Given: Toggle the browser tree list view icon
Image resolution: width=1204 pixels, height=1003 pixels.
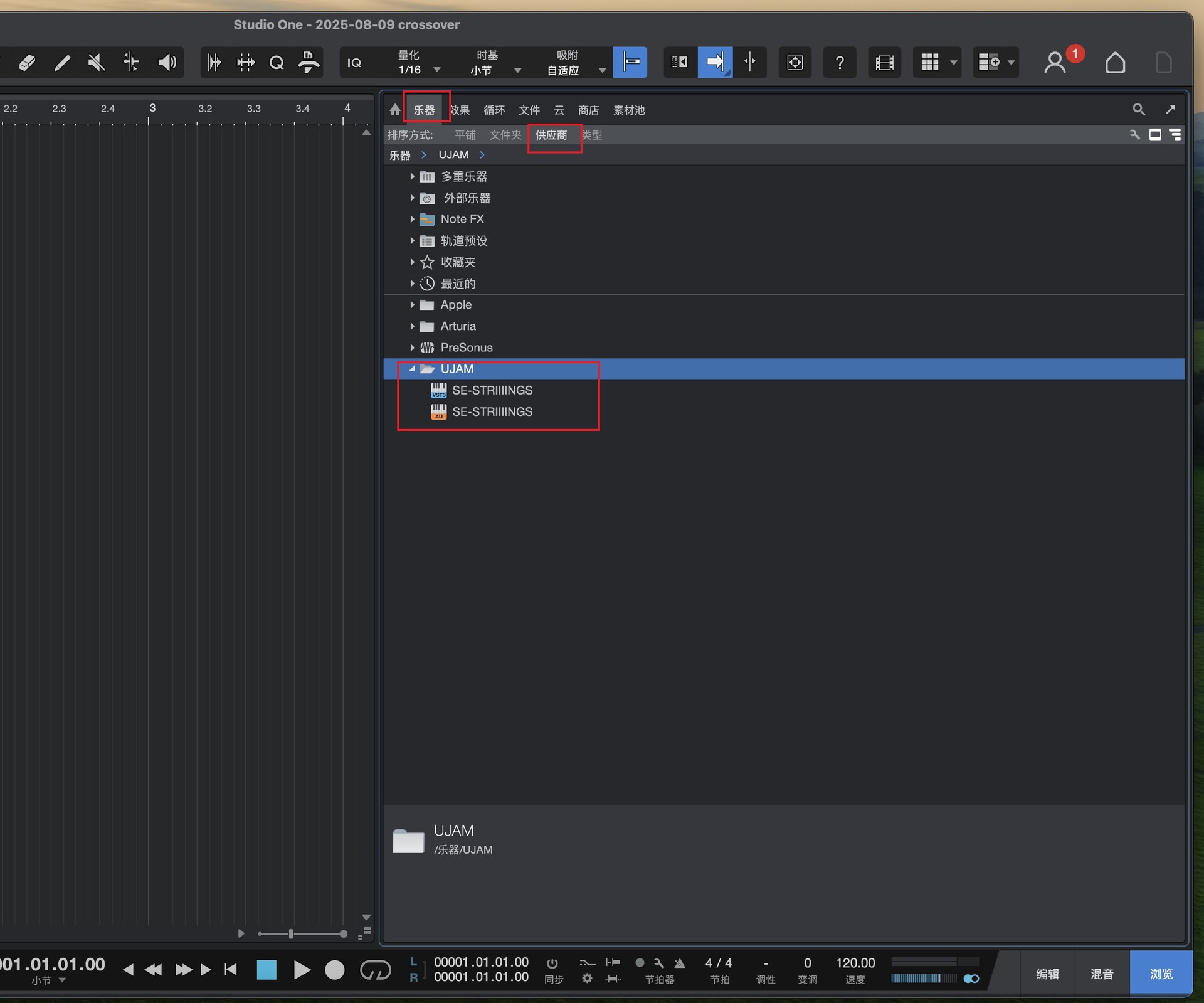Looking at the screenshot, I should point(1175,134).
